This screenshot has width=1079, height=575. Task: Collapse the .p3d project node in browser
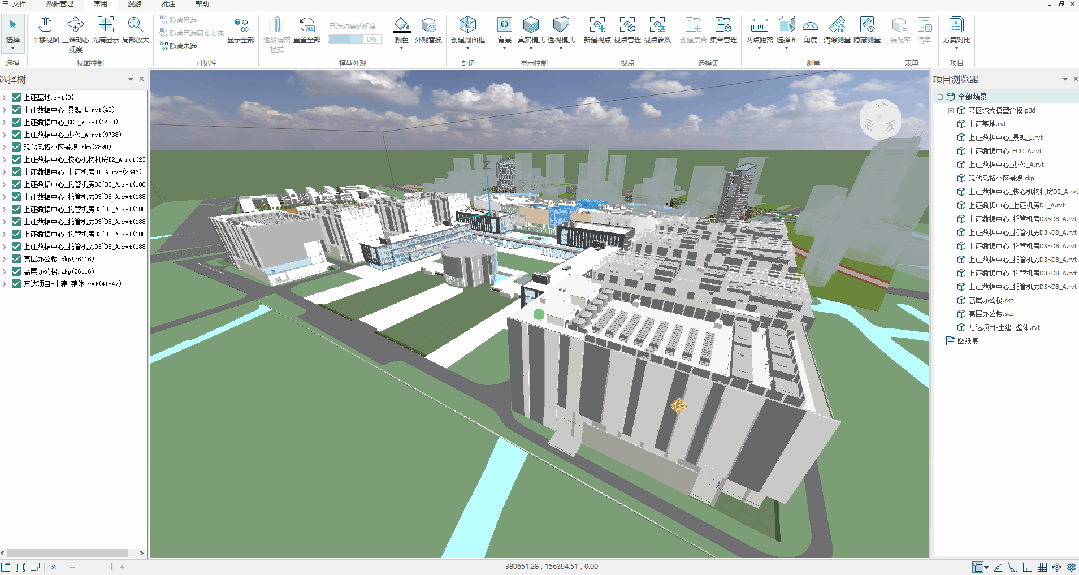pyautogui.click(x=950, y=110)
